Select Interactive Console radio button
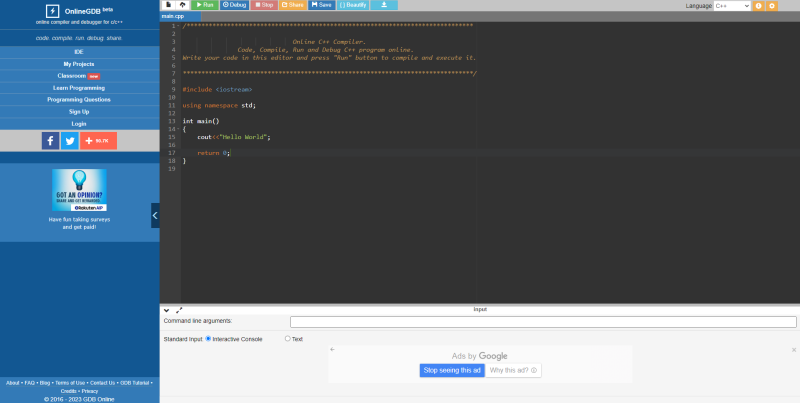800x403 pixels. coord(208,339)
